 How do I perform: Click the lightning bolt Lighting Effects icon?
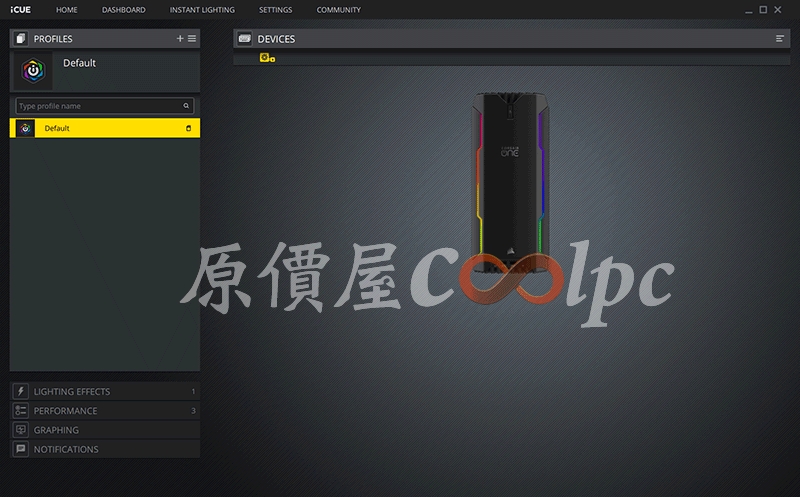point(20,391)
